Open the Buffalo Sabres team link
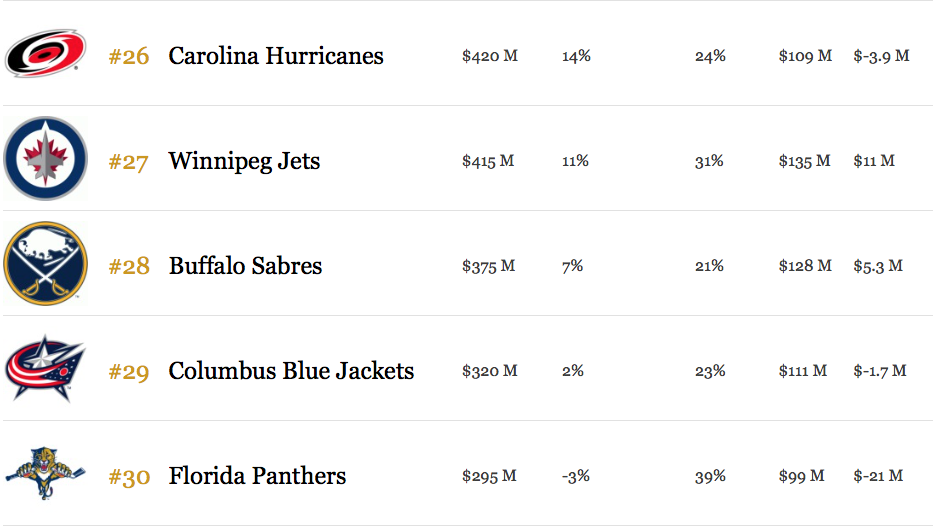Viewport: 933px width, 526px height. (245, 266)
